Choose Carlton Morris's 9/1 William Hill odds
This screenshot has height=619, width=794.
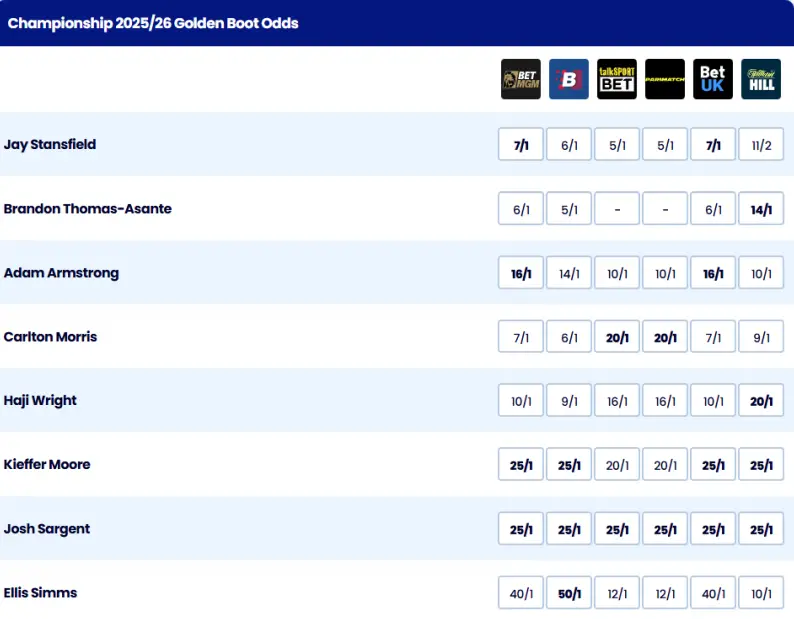pos(761,337)
